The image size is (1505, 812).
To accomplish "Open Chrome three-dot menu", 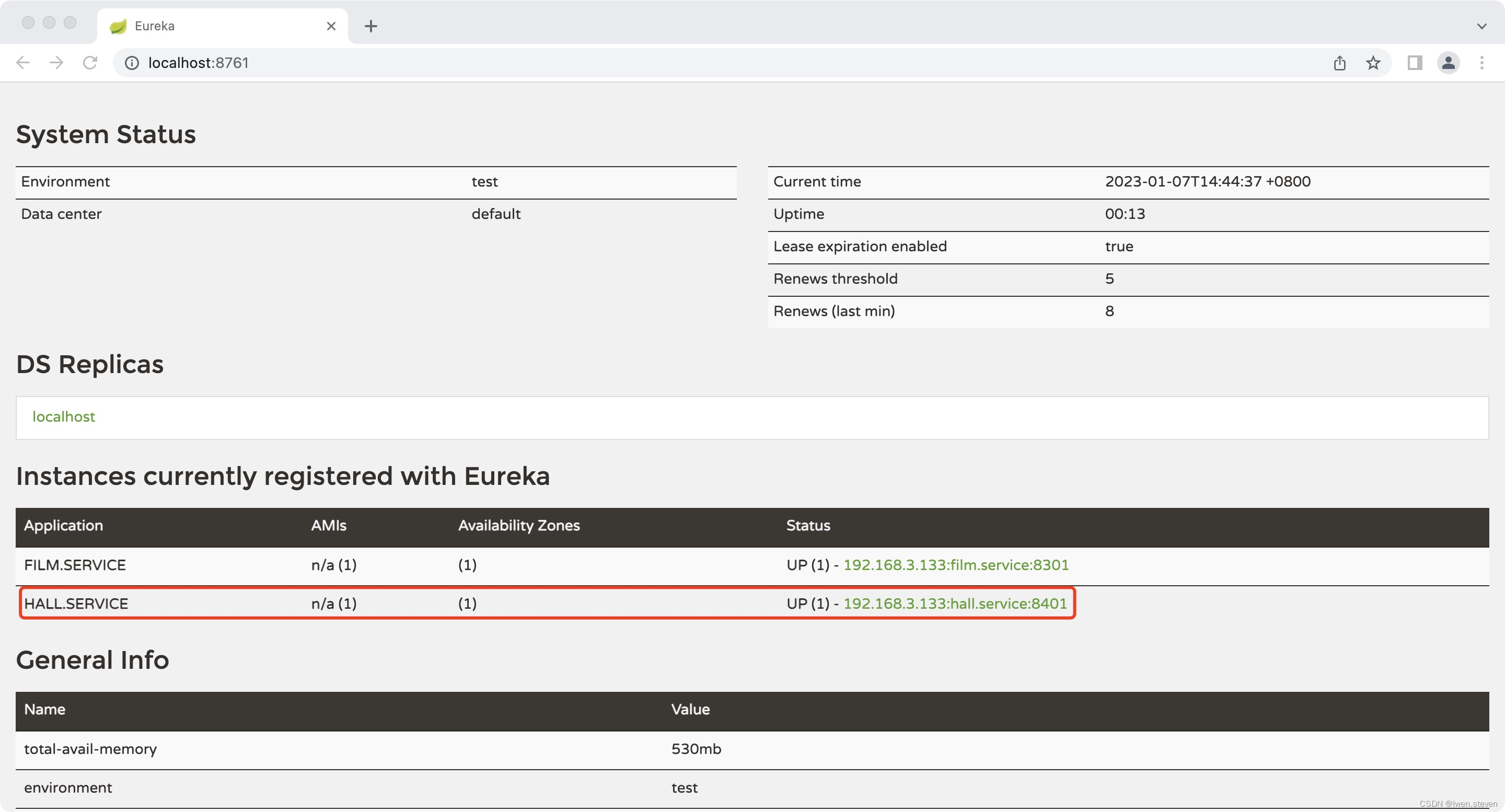I will click(x=1481, y=63).
